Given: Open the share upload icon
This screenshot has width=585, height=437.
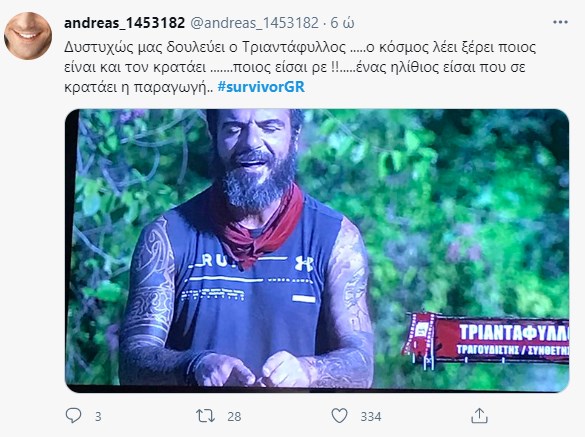Looking at the screenshot, I should (x=479, y=416).
